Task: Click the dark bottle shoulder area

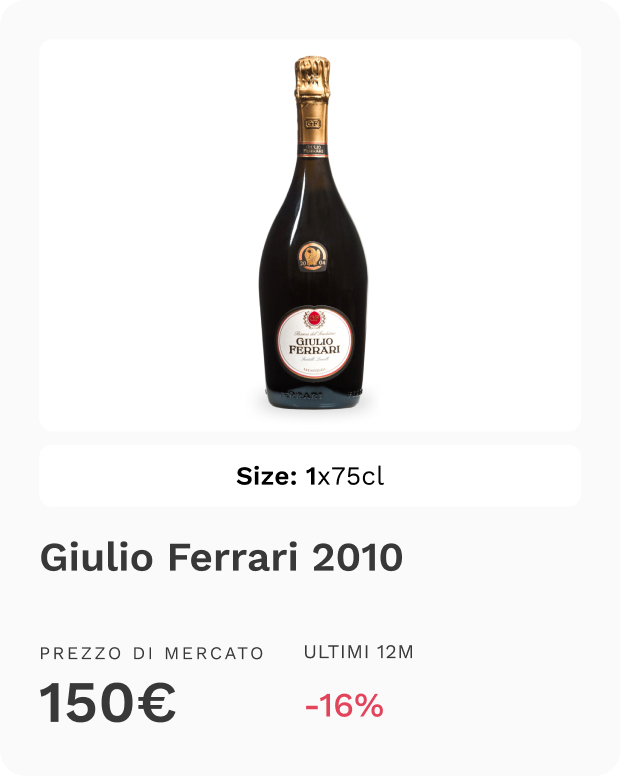Action: click(x=313, y=198)
